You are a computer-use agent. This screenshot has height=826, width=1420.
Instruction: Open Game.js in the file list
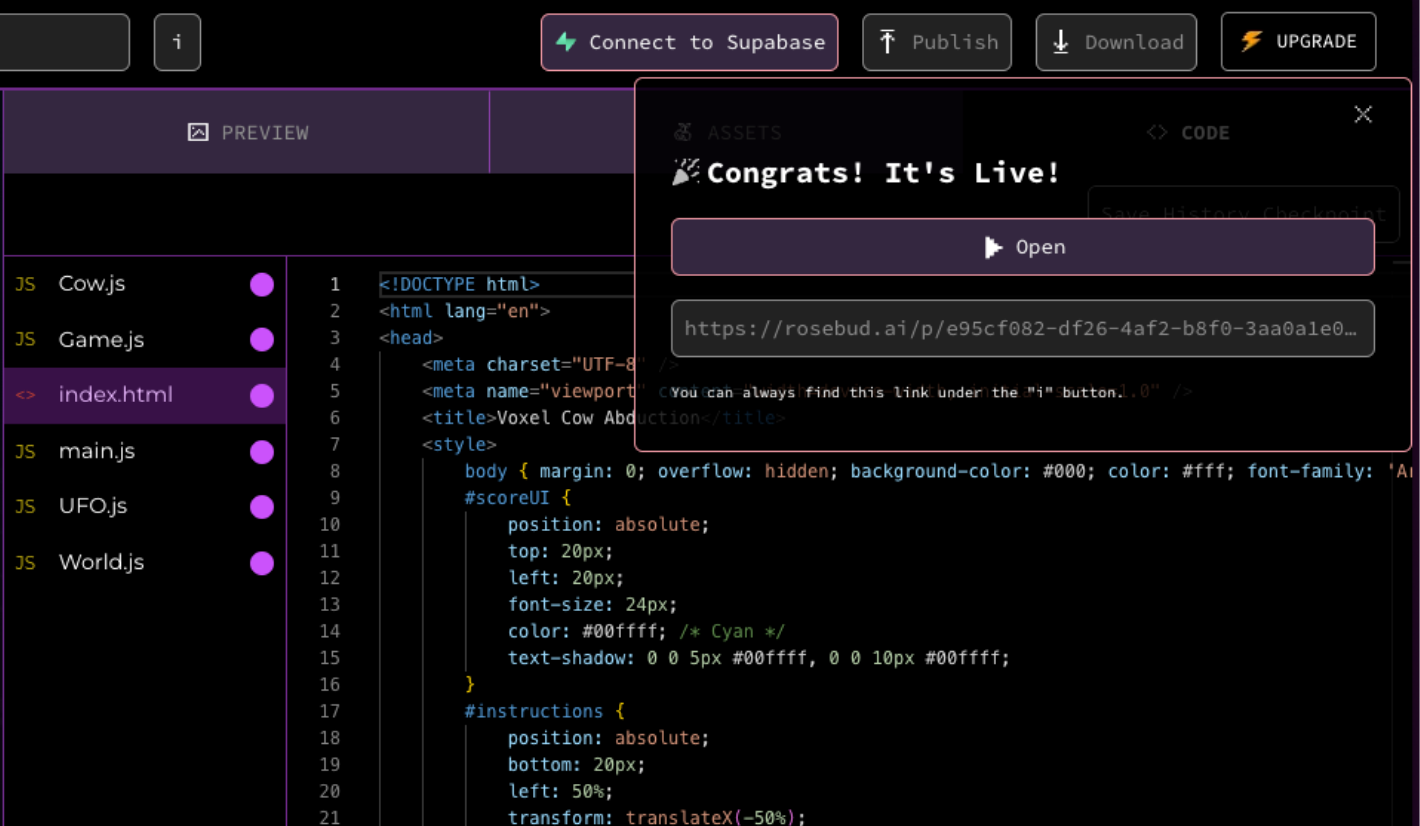[x=145, y=340]
